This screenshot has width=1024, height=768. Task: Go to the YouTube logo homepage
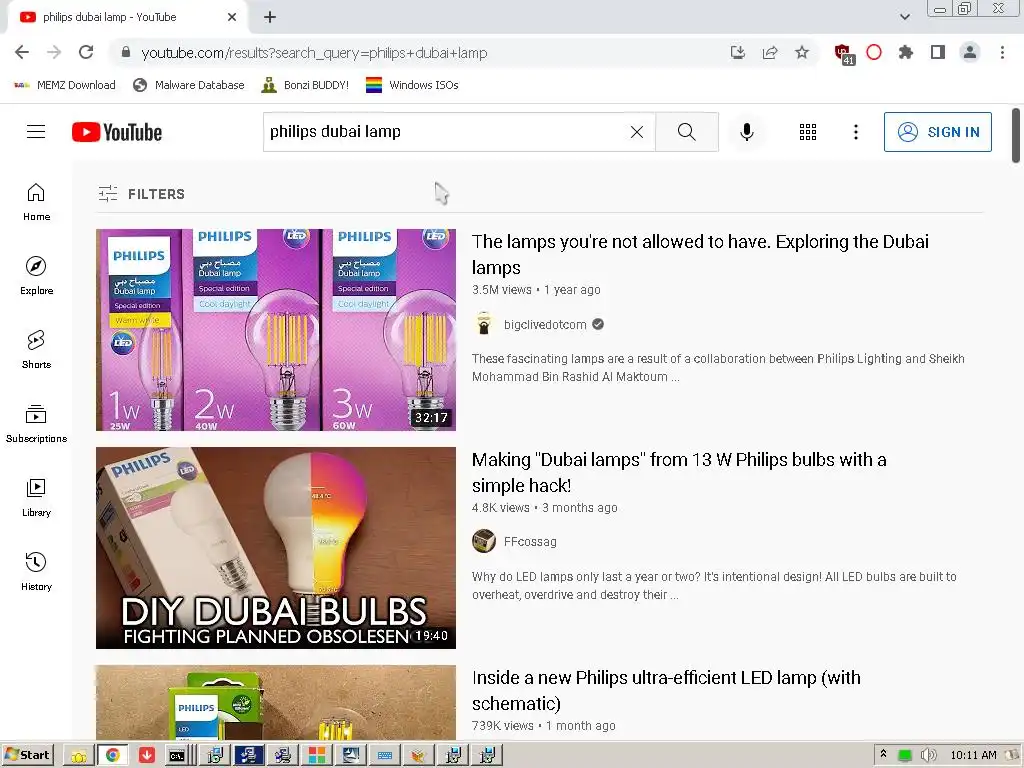tap(117, 132)
